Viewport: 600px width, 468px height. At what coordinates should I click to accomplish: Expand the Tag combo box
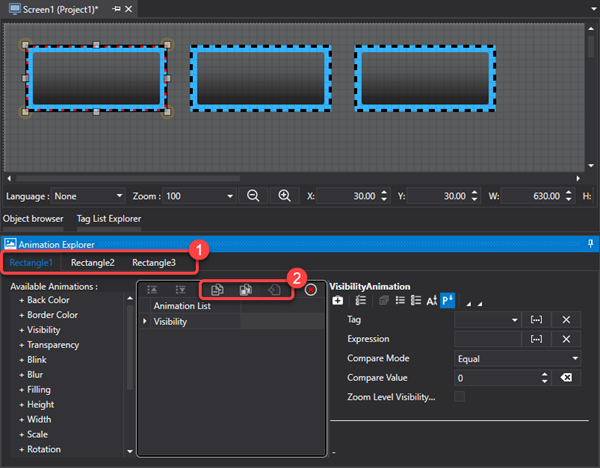[x=515, y=319]
